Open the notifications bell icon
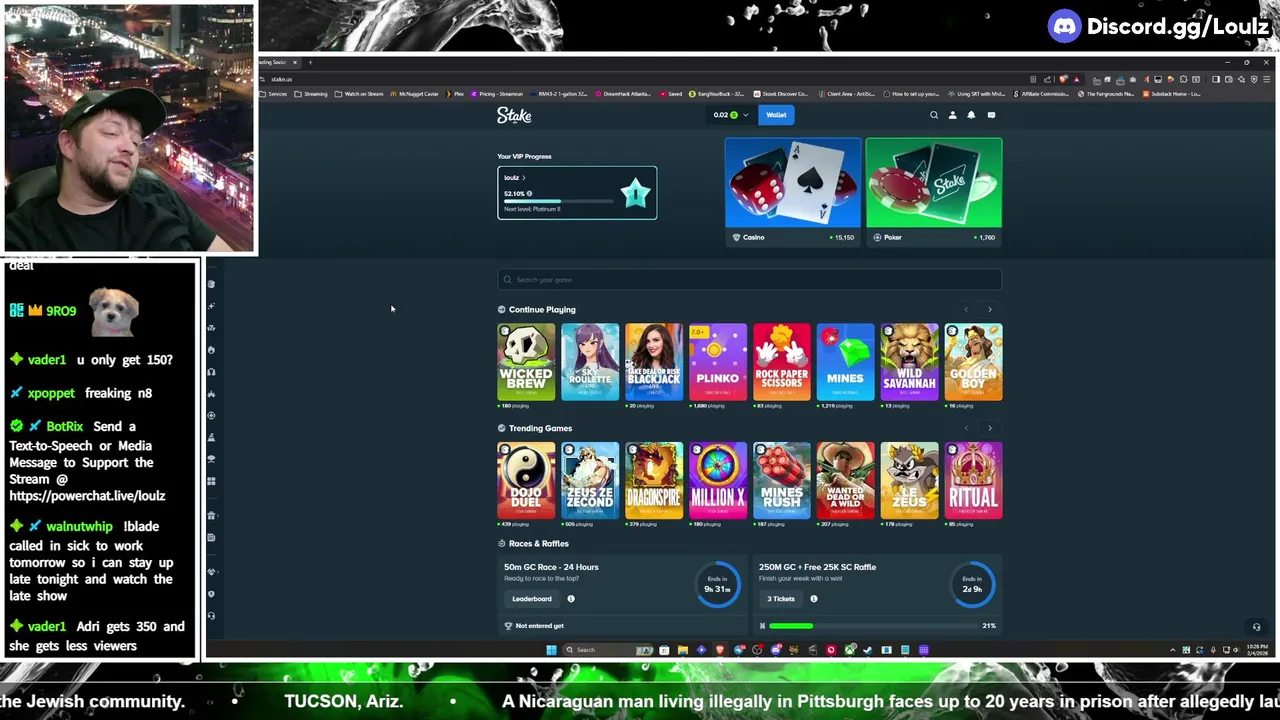 pos(971,115)
